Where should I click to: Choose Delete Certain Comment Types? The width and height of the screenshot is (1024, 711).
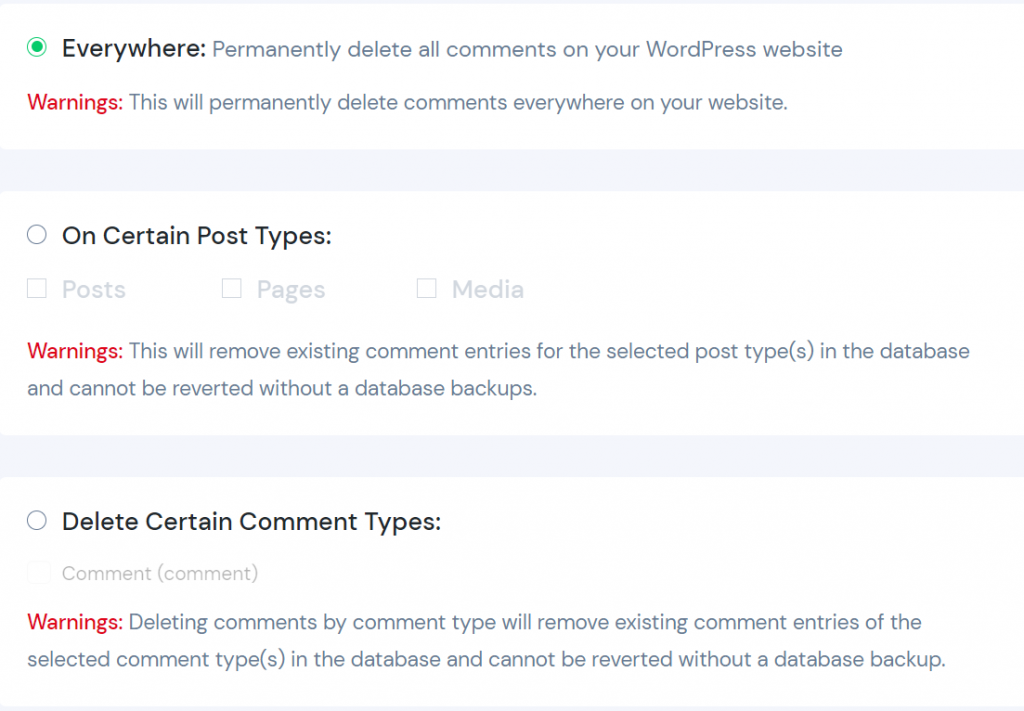point(36,521)
